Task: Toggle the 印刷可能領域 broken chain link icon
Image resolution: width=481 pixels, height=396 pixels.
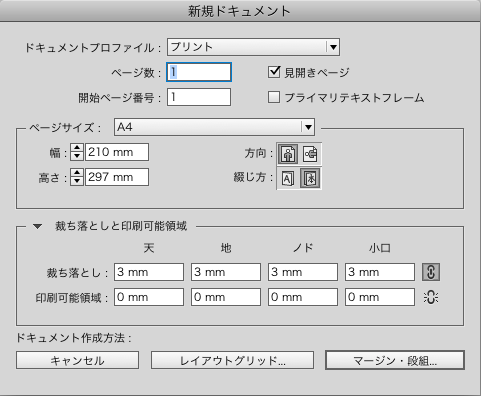Action: pos(431,297)
